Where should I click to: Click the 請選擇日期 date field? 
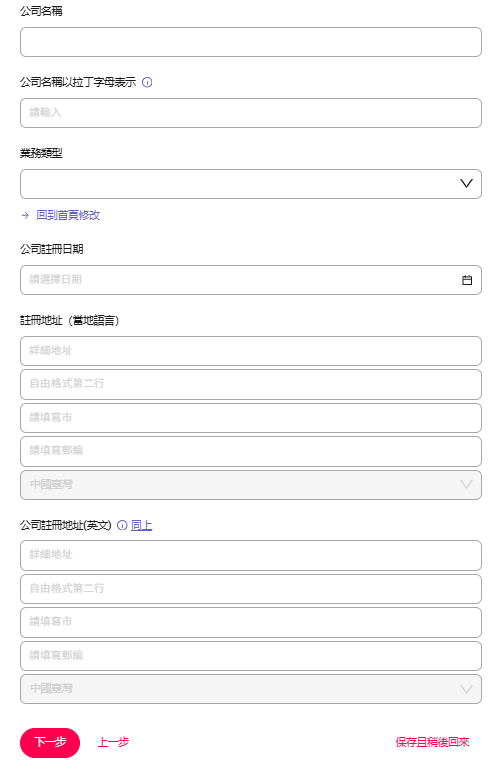(x=251, y=280)
